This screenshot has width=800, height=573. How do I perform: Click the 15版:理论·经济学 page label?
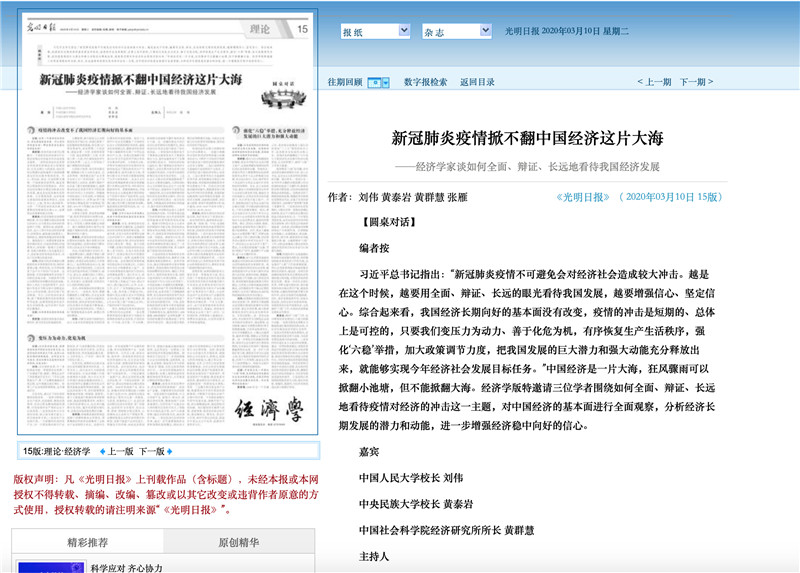pos(57,451)
